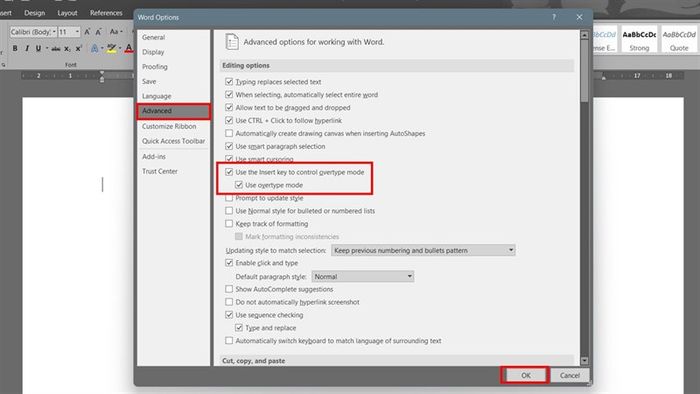Toggle Type and replace checkbox
The width and height of the screenshot is (700, 394).
tap(239, 328)
